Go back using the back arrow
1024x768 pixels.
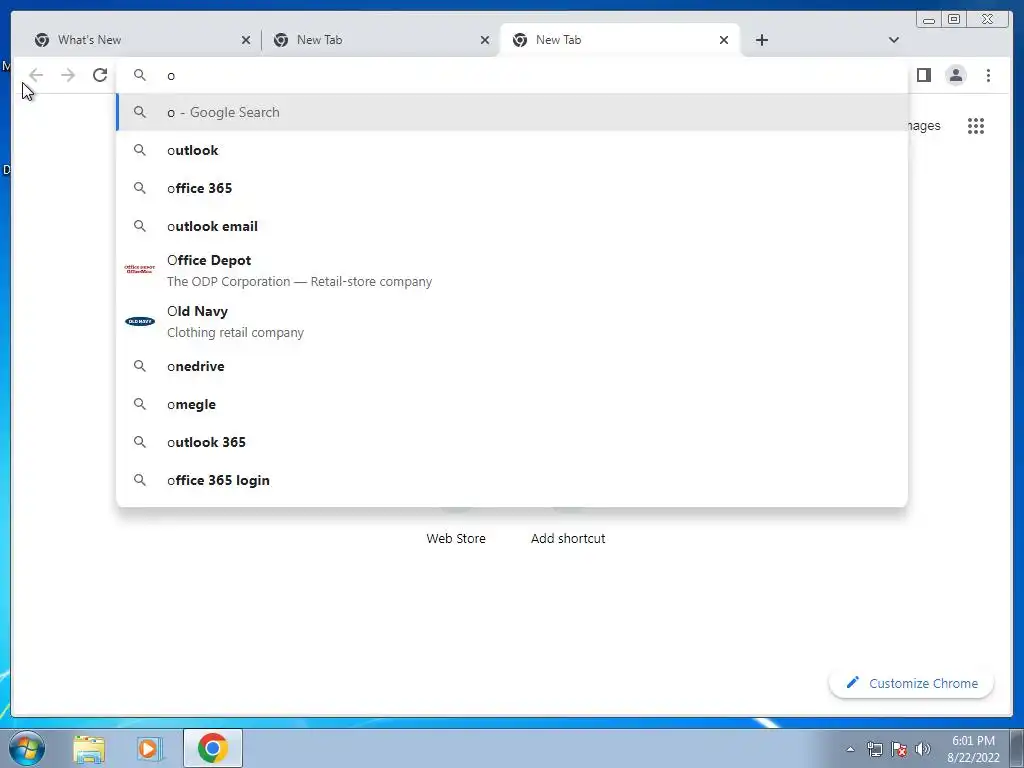[36, 75]
